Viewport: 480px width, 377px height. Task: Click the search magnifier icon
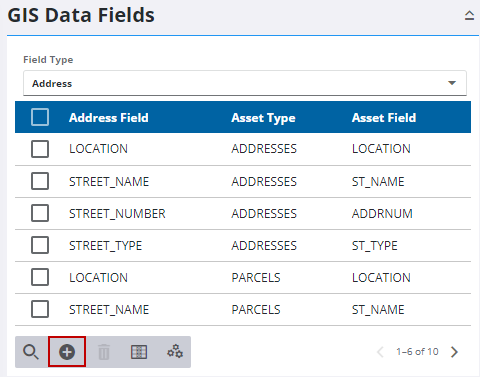click(31, 352)
